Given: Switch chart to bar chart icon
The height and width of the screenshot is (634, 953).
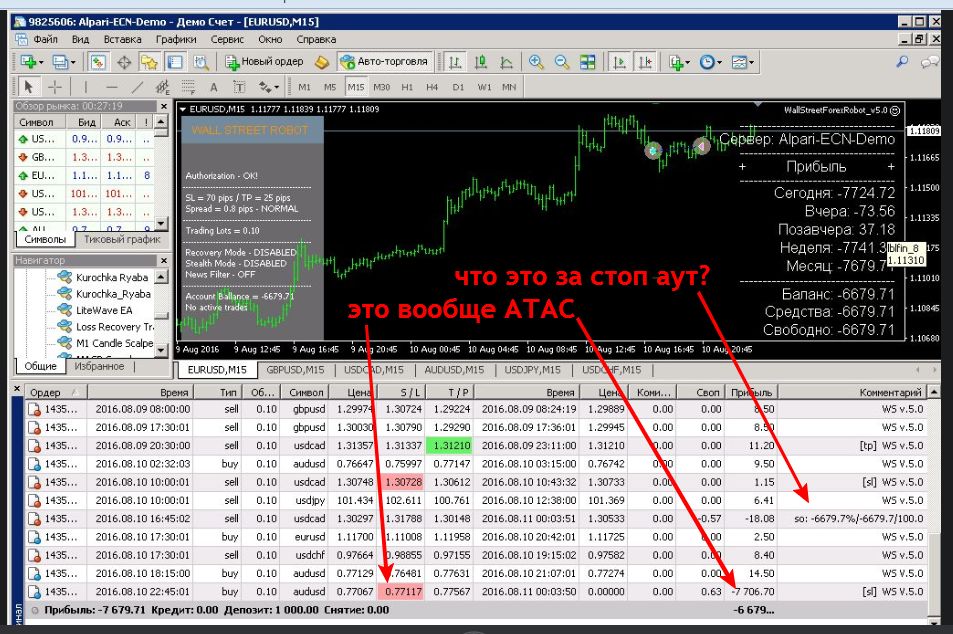Looking at the screenshot, I should [x=455, y=61].
